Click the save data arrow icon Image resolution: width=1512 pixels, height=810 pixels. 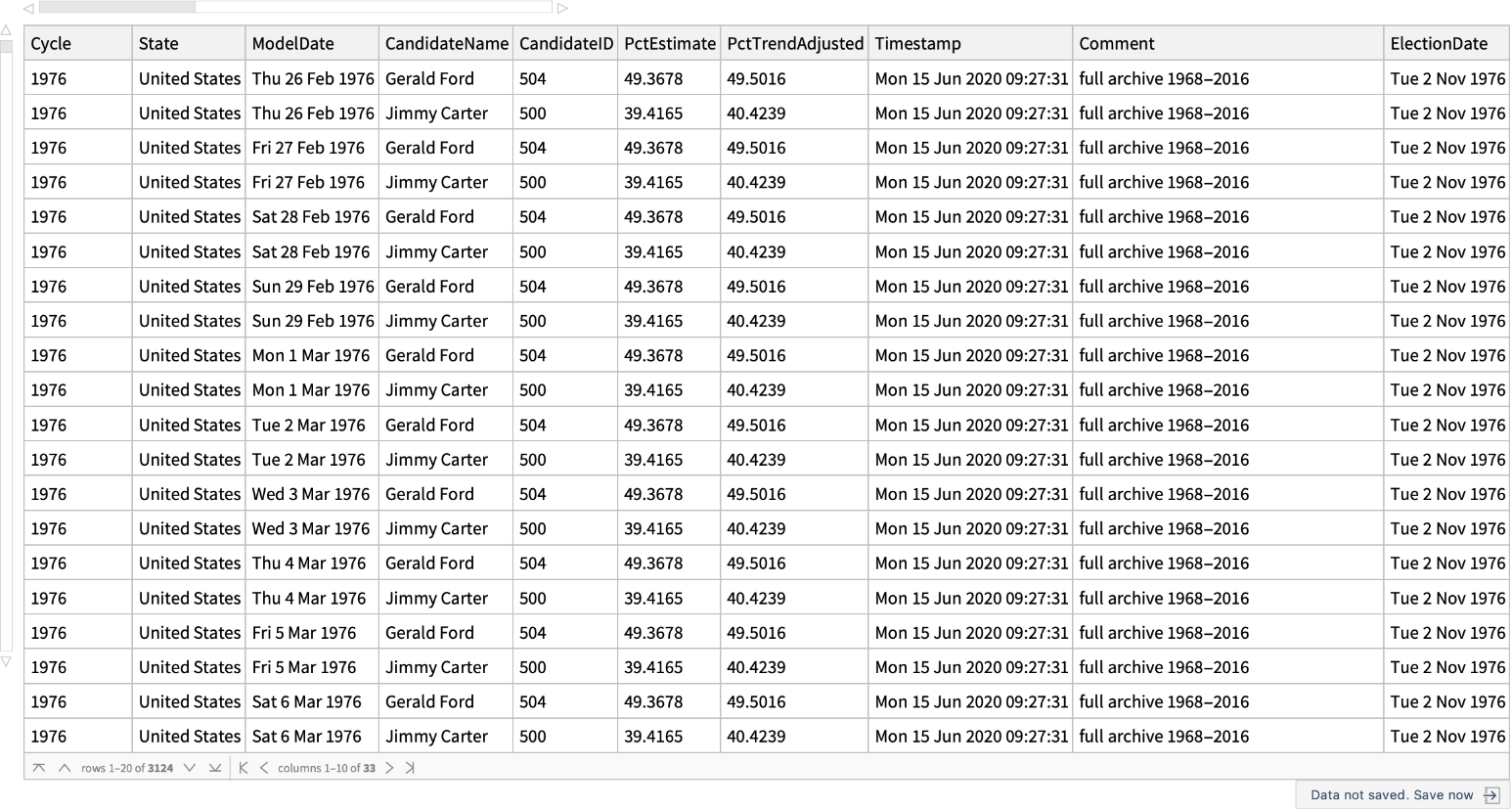[1491, 794]
